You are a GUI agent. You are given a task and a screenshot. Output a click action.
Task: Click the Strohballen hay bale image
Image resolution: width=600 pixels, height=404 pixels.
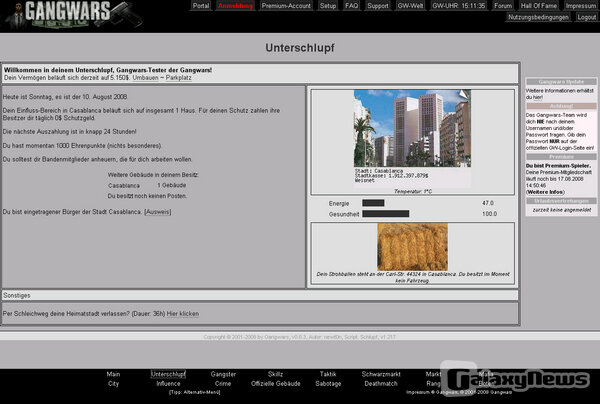click(x=412, y=247)
